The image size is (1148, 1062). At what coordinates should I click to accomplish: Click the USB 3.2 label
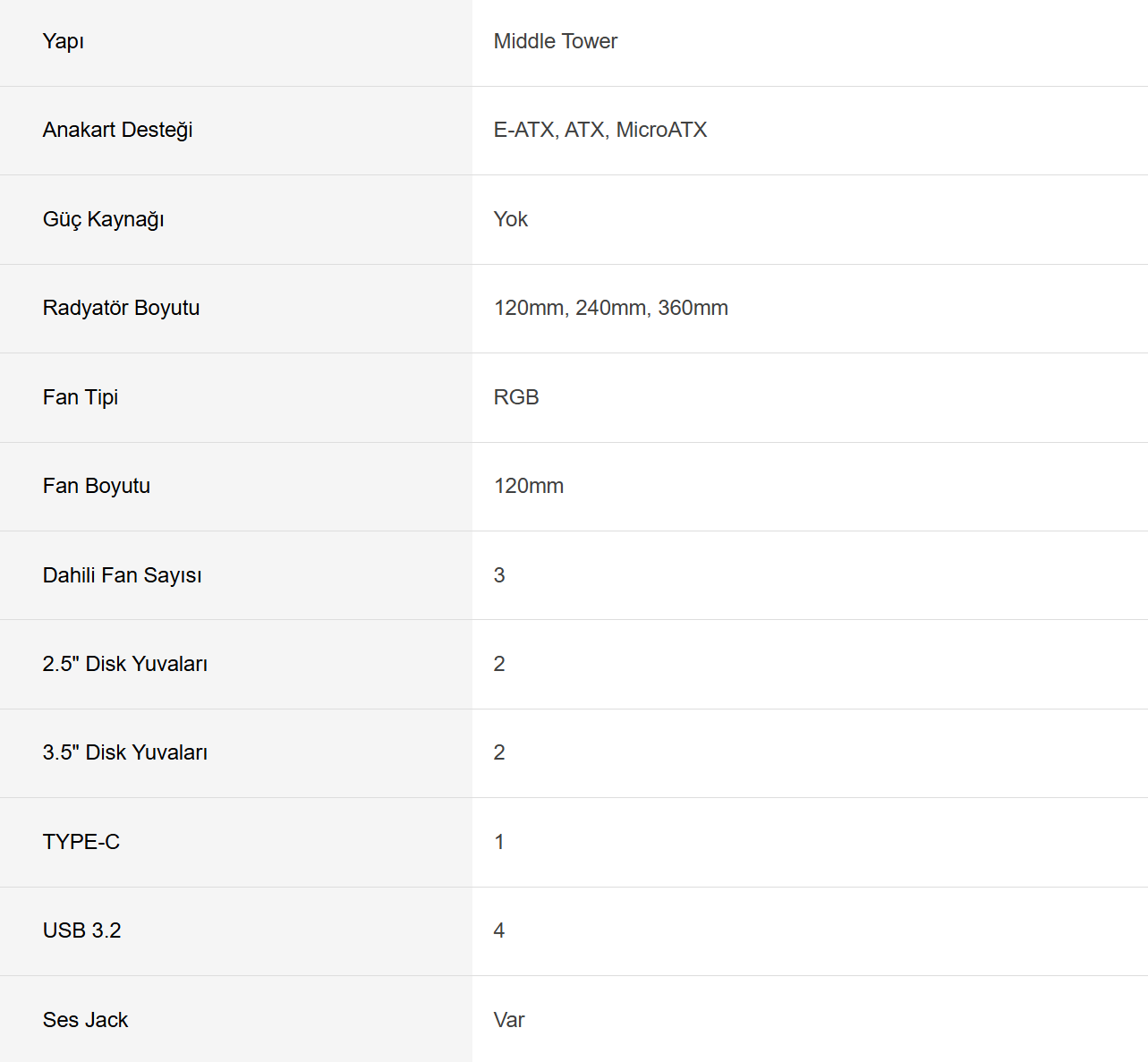[82, 930]
